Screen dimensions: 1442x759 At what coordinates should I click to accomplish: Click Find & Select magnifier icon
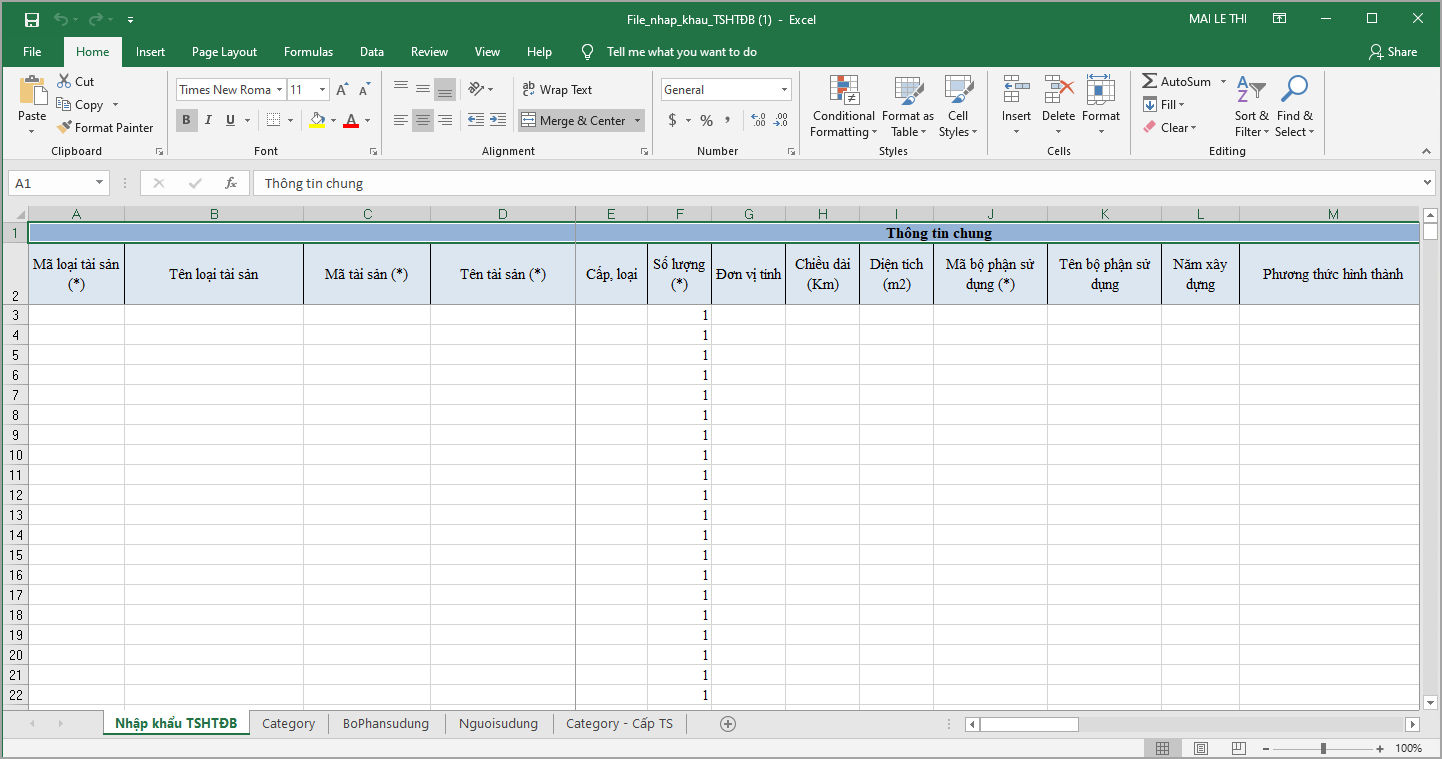(x=1294, y=90)
